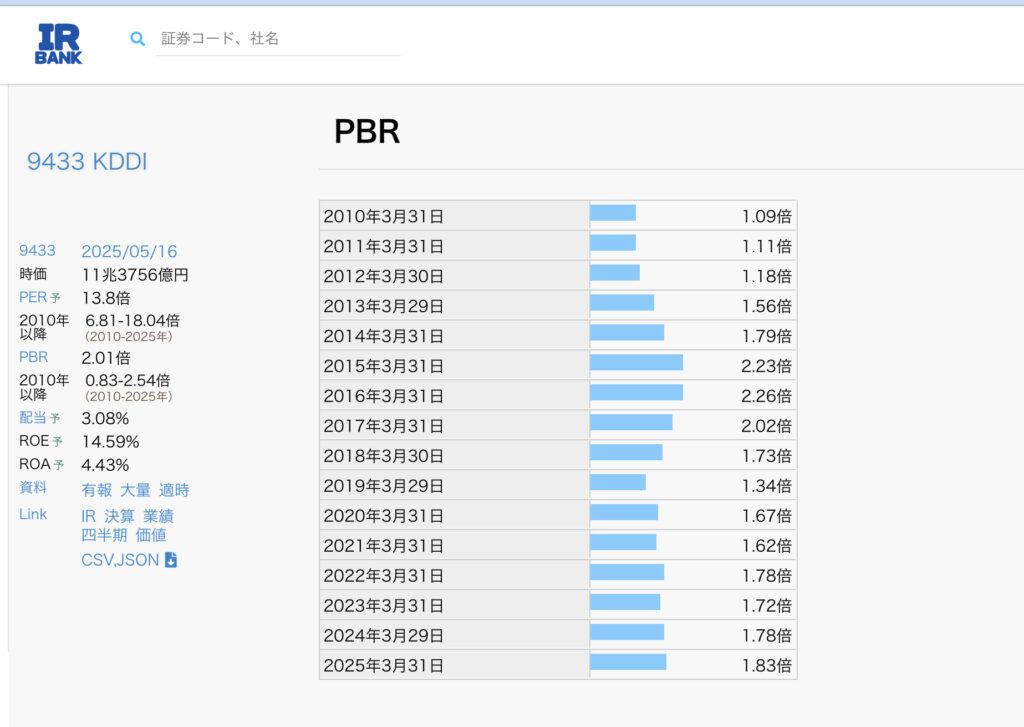Focus the 証券コード、社名 search field
This screenshot has width=1024, height=727.
point(278,39)
